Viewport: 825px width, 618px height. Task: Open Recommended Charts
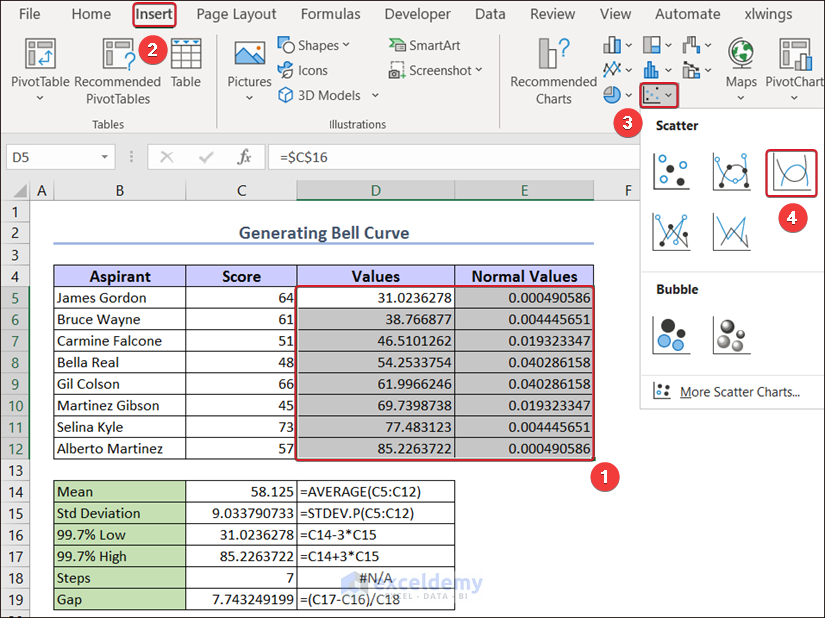[x=553, y=60]
